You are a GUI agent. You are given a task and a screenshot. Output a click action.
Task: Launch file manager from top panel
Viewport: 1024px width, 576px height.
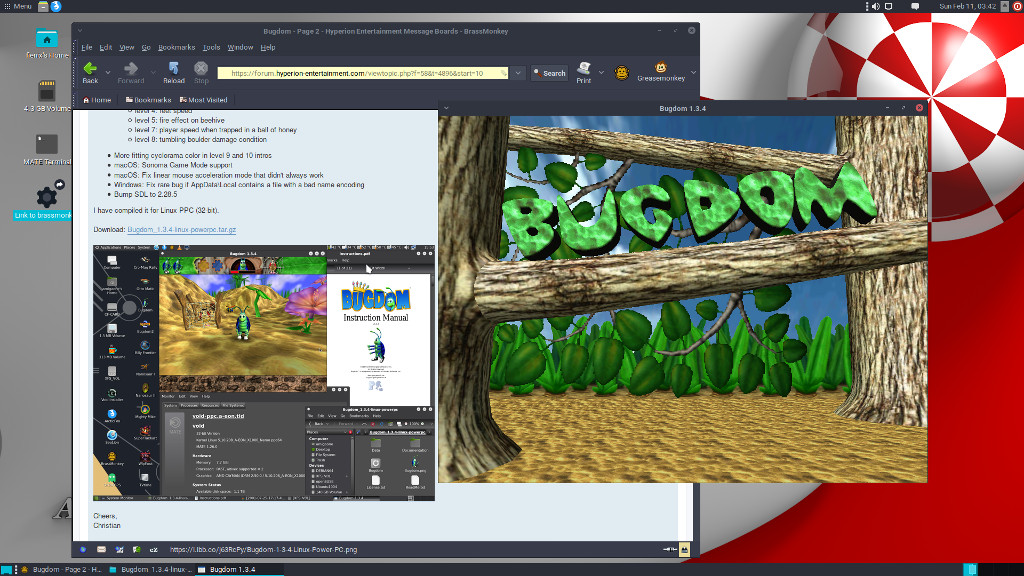[x=43, y=6]
